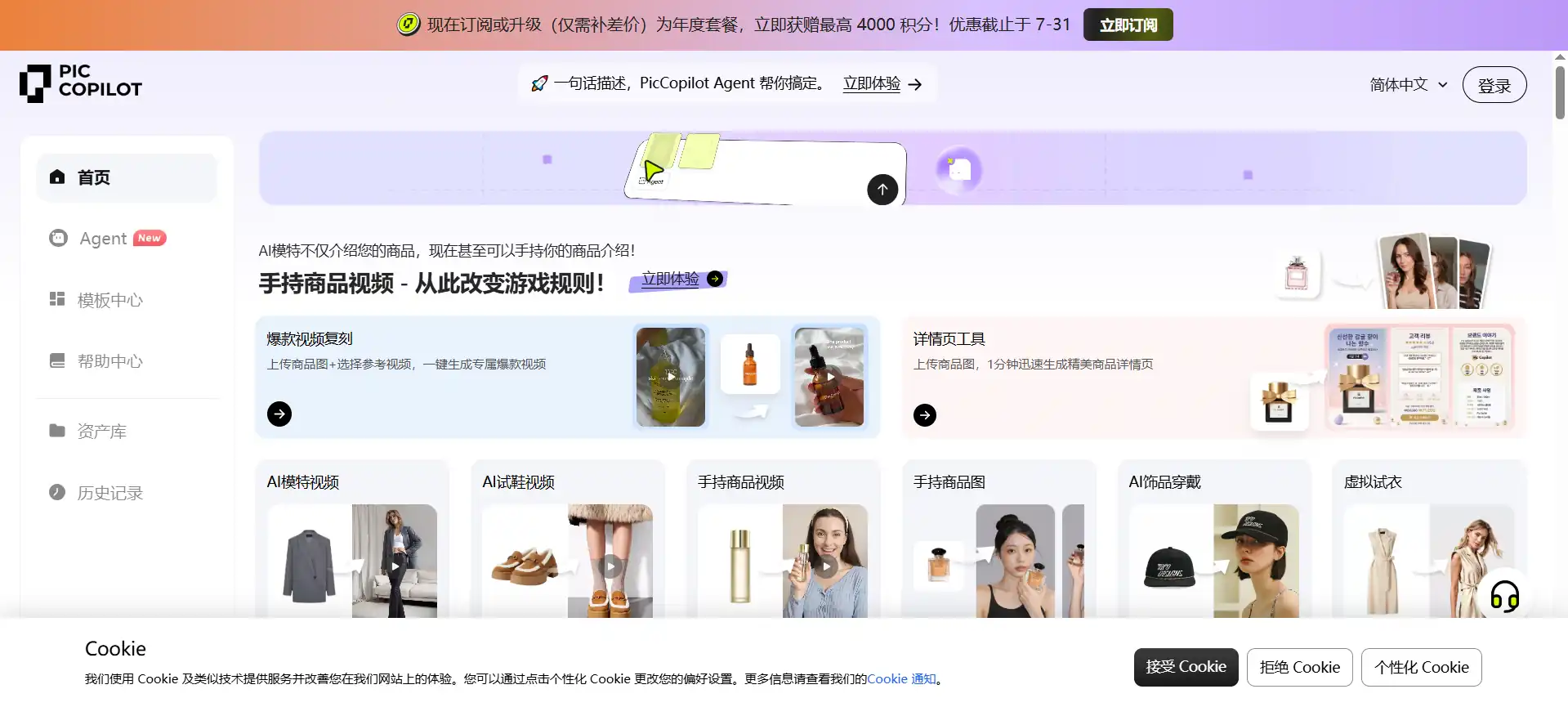The width and height of the screenshot is (1568, 716).
Task: Click the 爆款视频复刻 heading
Action: (x=310, y=338)
